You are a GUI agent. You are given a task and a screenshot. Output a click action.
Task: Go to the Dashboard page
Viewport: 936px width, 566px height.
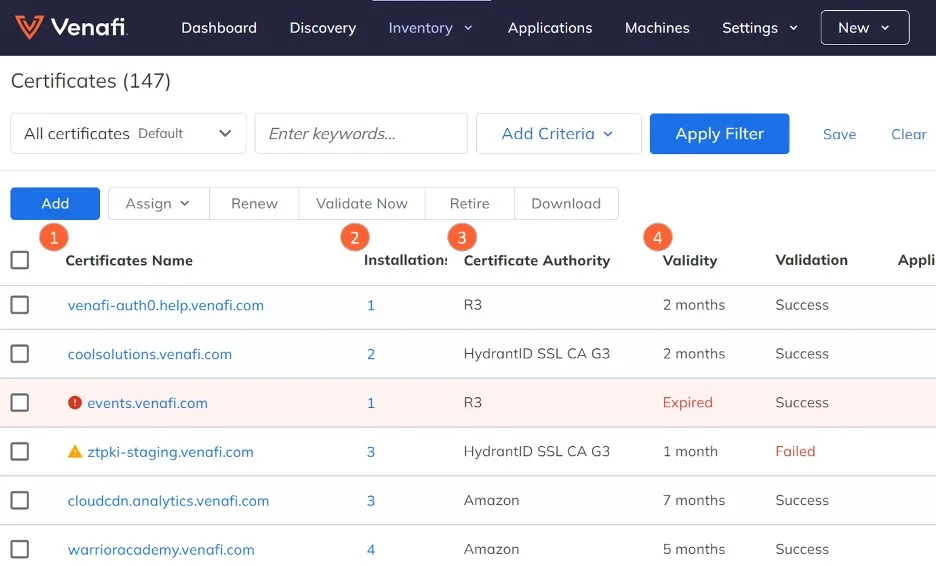219,27
